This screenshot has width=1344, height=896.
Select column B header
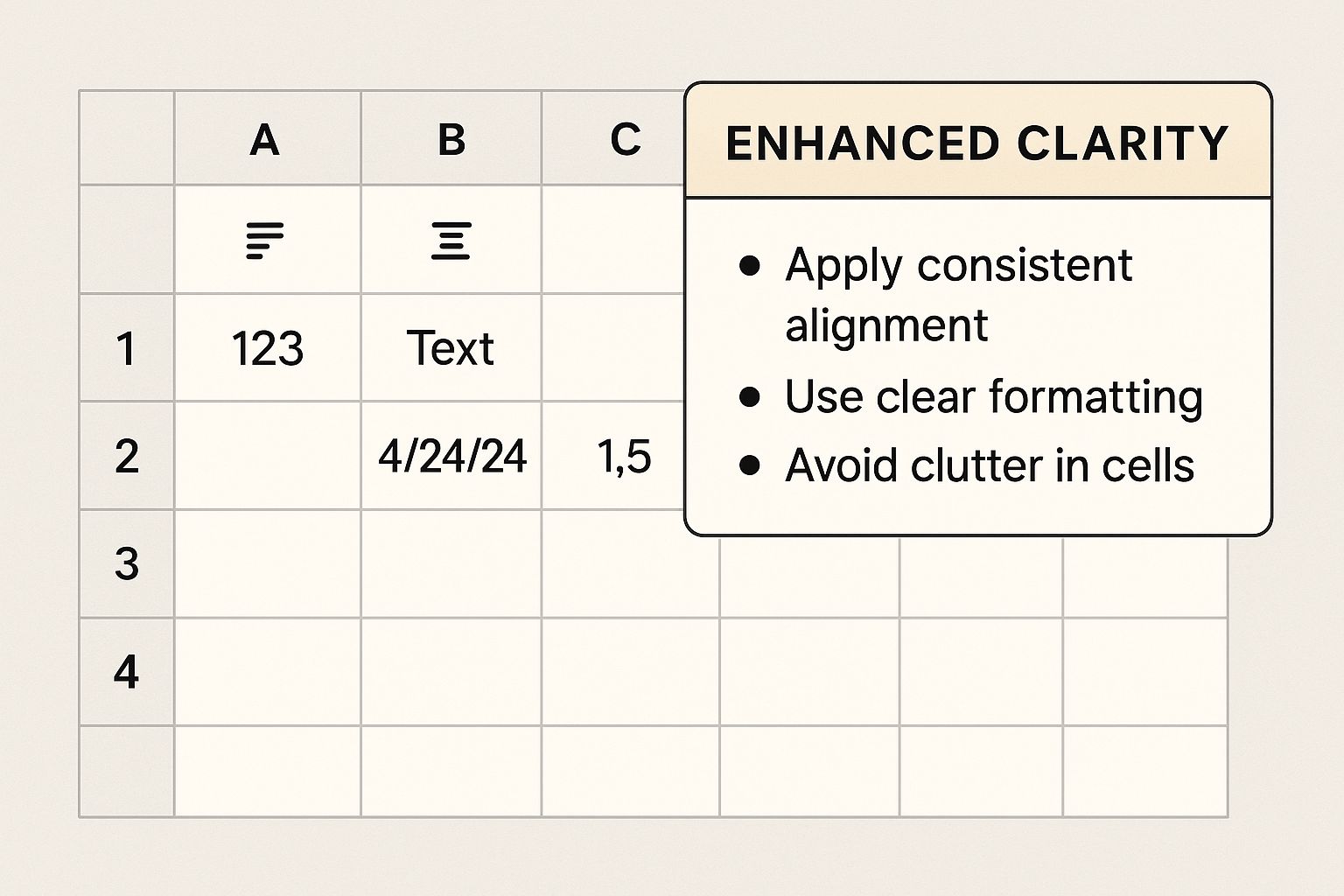(451, 139)
